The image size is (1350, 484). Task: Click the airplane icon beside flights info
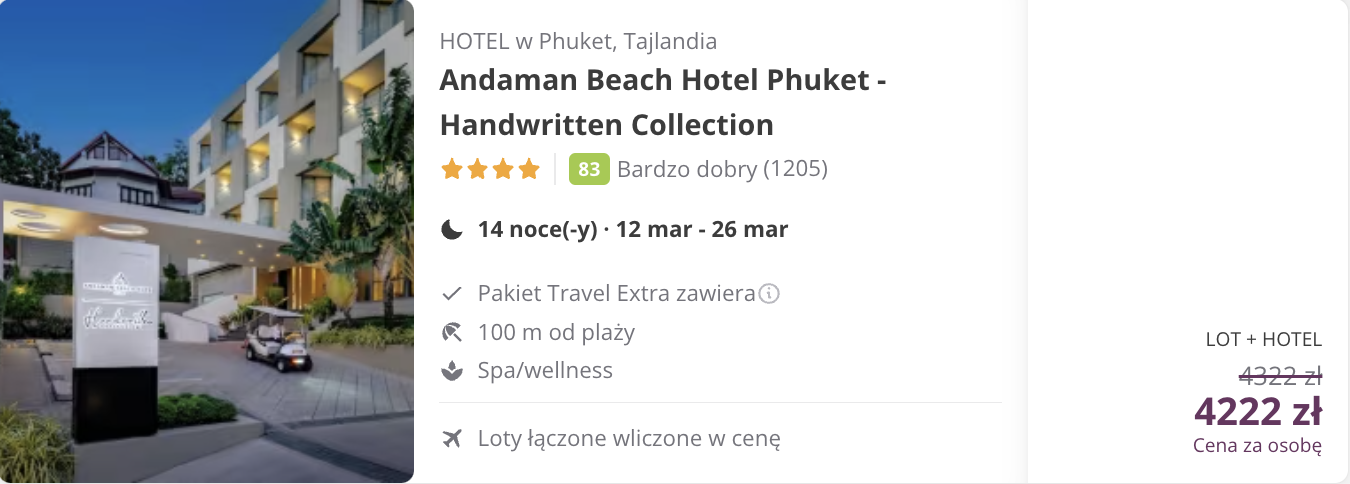452,438
